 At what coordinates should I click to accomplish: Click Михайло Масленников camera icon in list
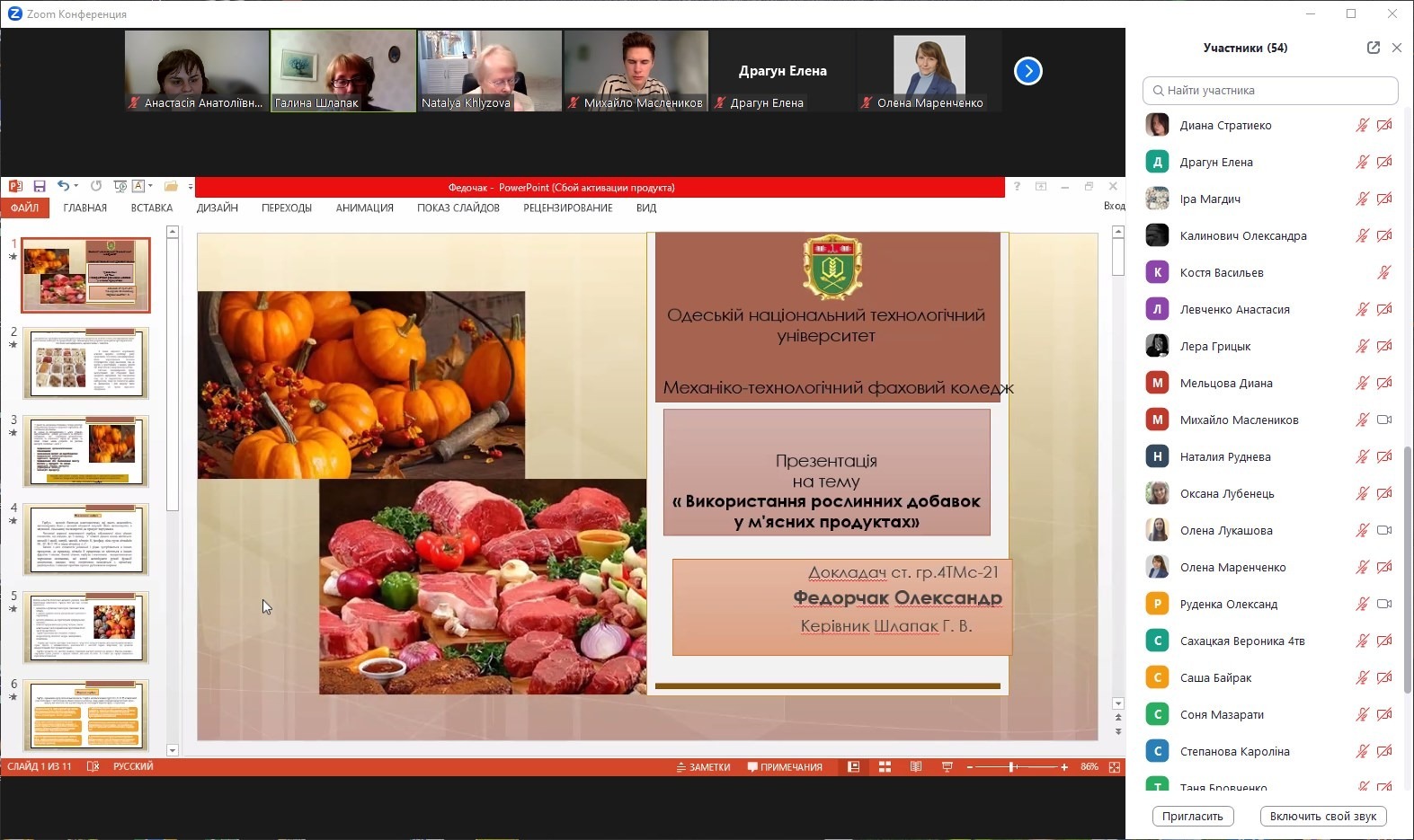pos(1384,420)
